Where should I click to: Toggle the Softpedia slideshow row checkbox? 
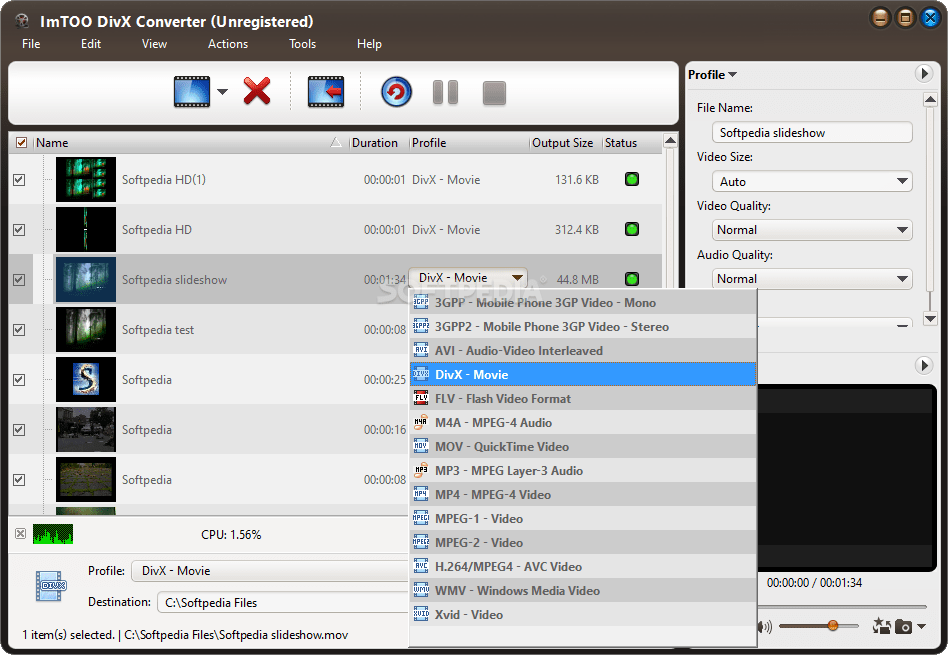19,279
